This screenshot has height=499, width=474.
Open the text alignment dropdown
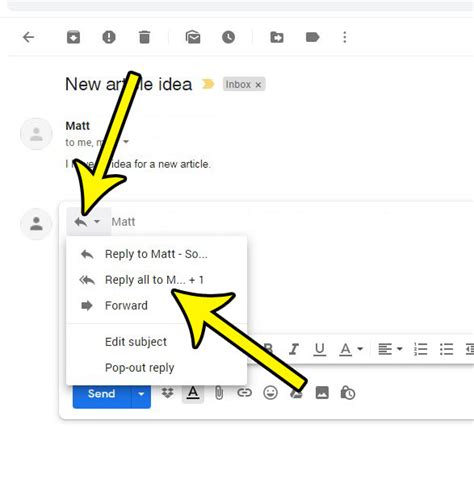(x=390, y=349)
